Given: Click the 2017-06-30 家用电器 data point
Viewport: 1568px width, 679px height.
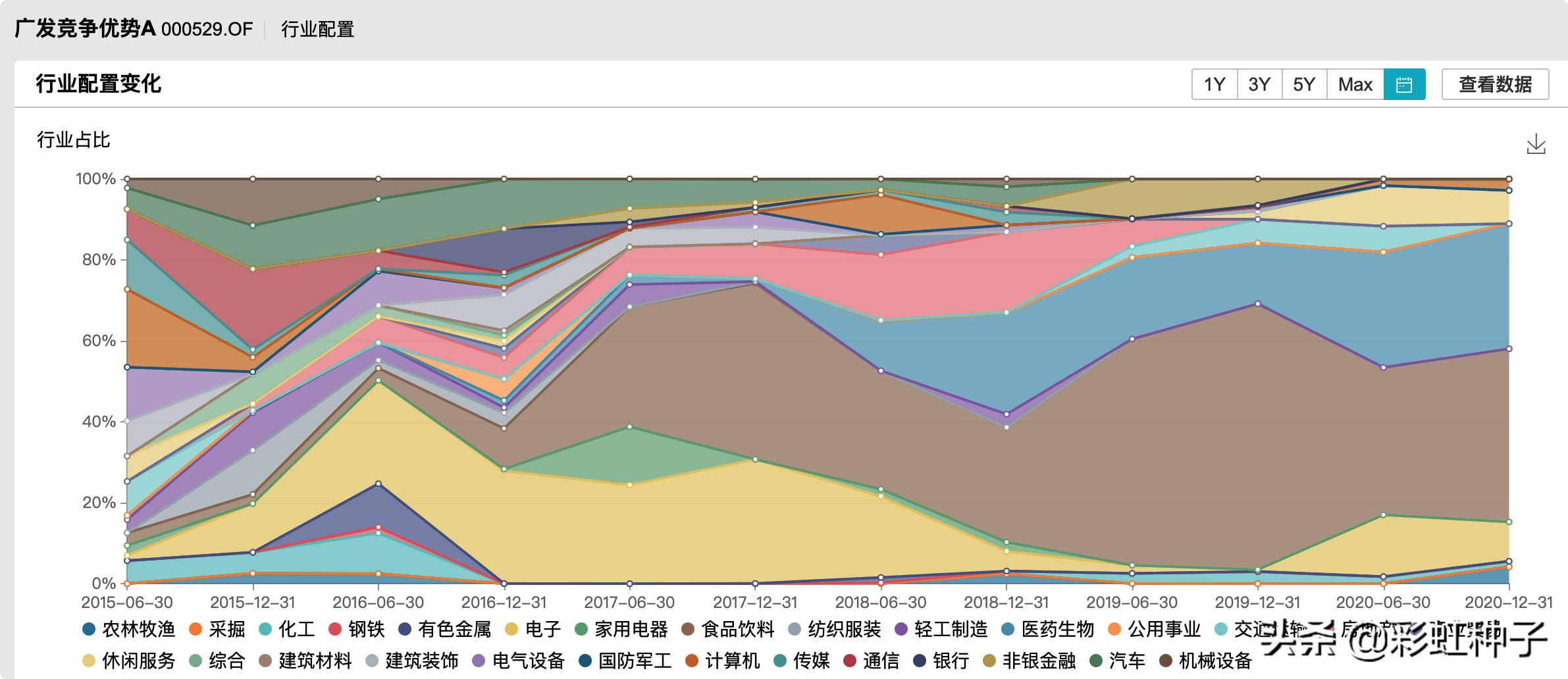Looking at the screenshot, I should 629,427.
